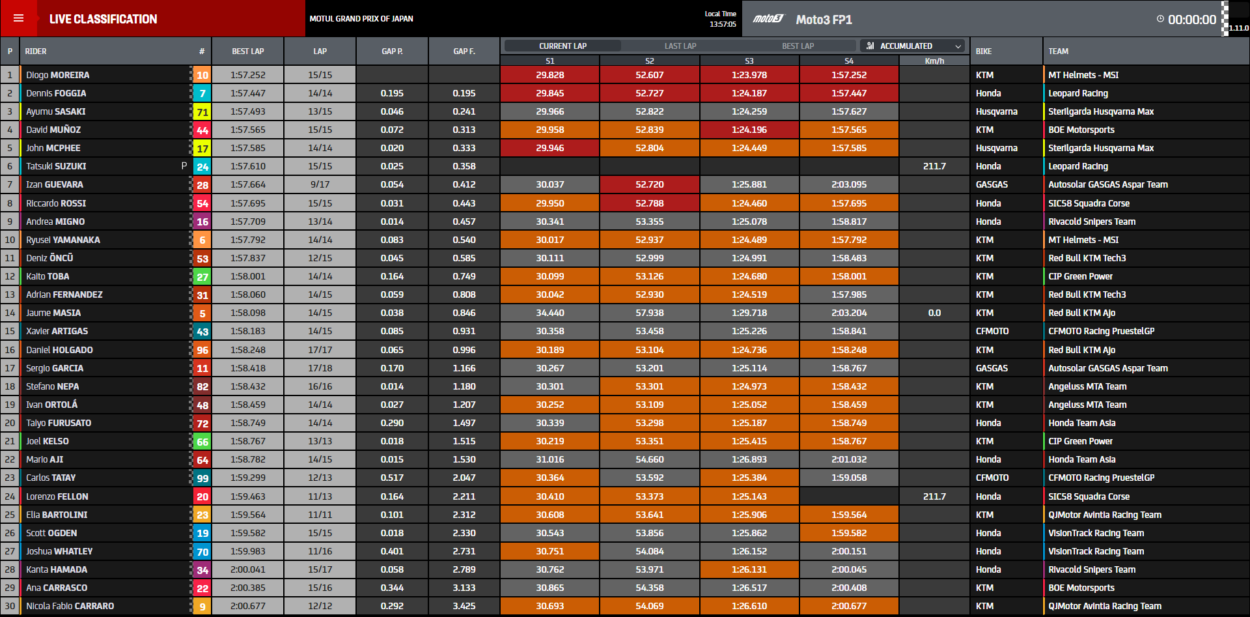Select rider Nicola Fabio CARRARO

click(70, 606)
